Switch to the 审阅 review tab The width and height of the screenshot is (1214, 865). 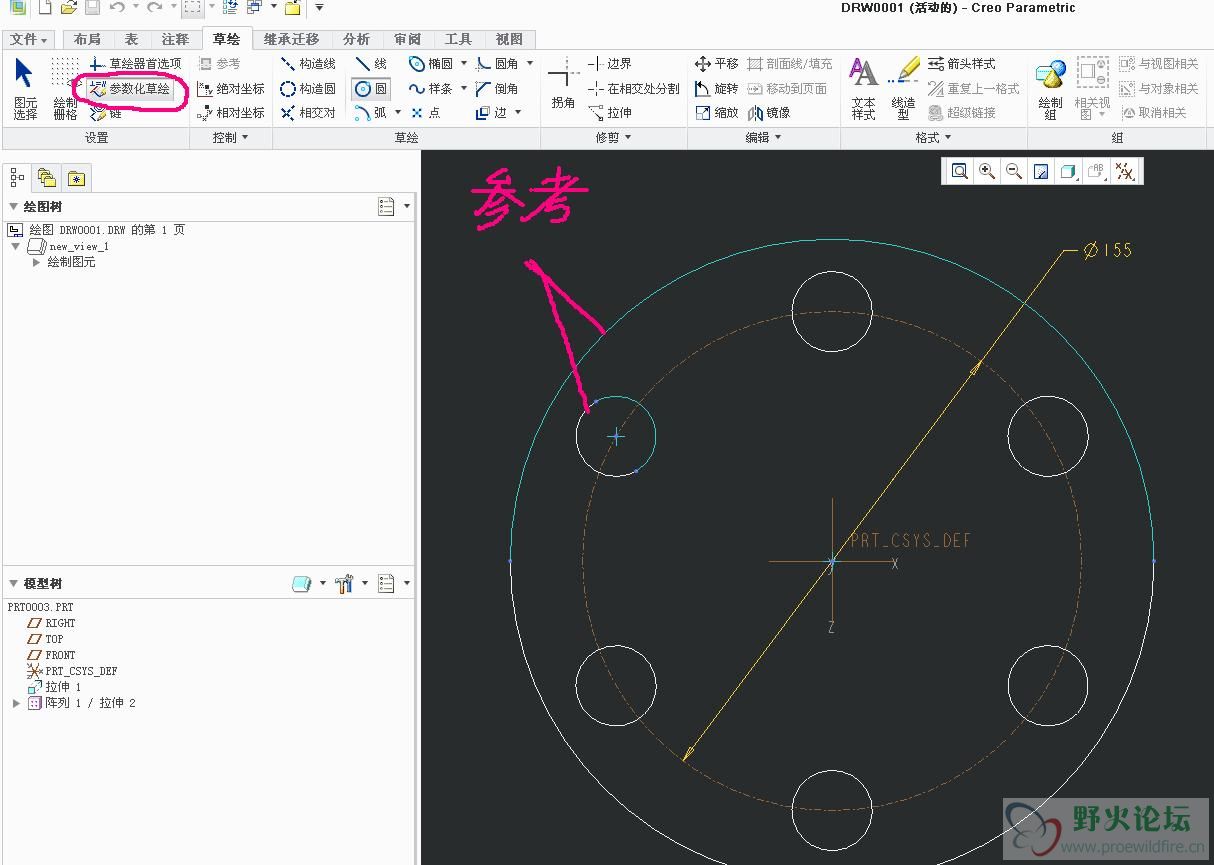coord(407,39)
